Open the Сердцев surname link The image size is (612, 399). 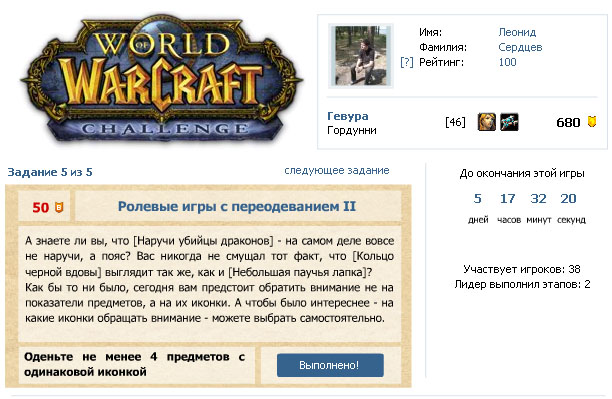tap(520, 47)
